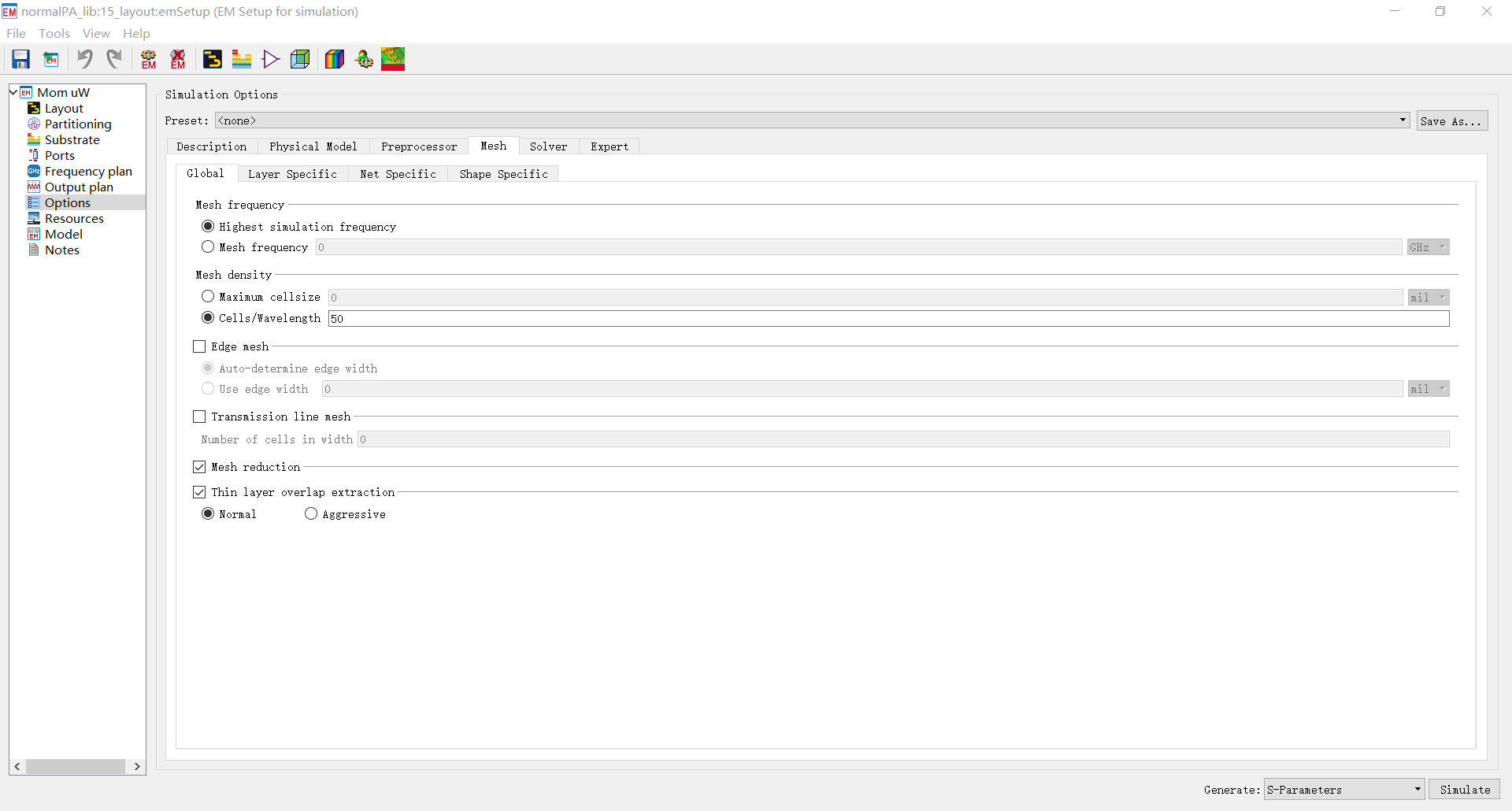
Task: Open the File menu
Action: [x=16, y=33]
